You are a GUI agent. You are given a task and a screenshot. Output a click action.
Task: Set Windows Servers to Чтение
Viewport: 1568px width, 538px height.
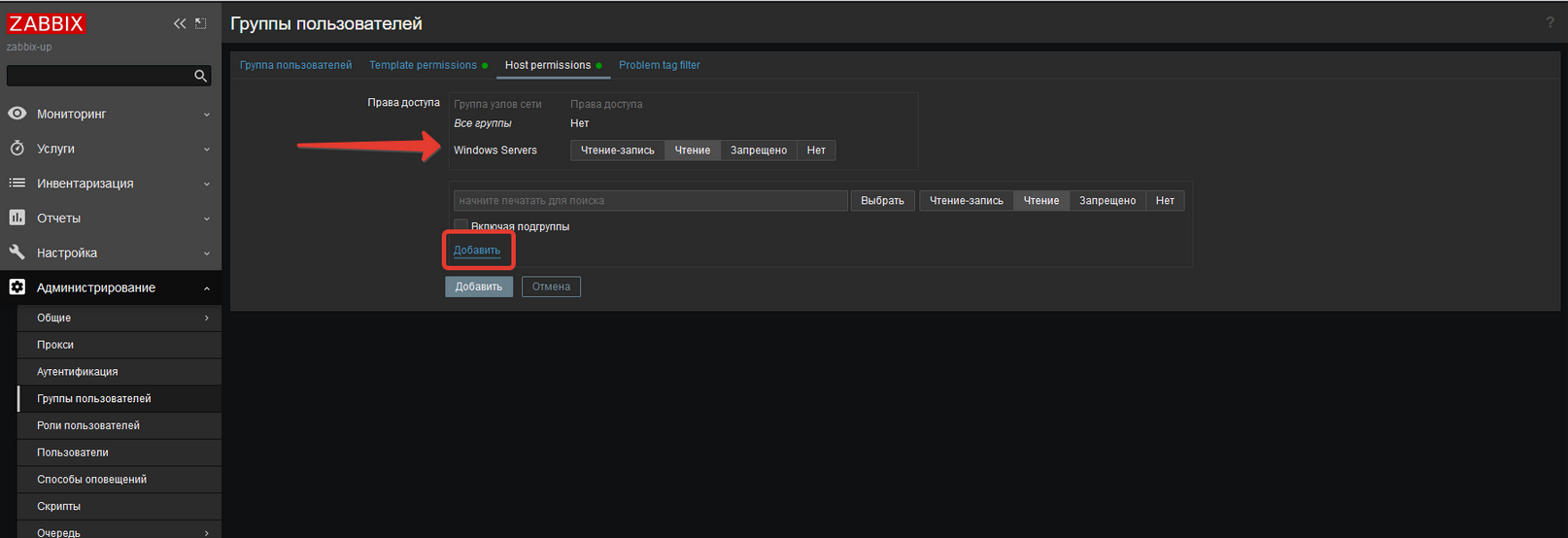693,151
